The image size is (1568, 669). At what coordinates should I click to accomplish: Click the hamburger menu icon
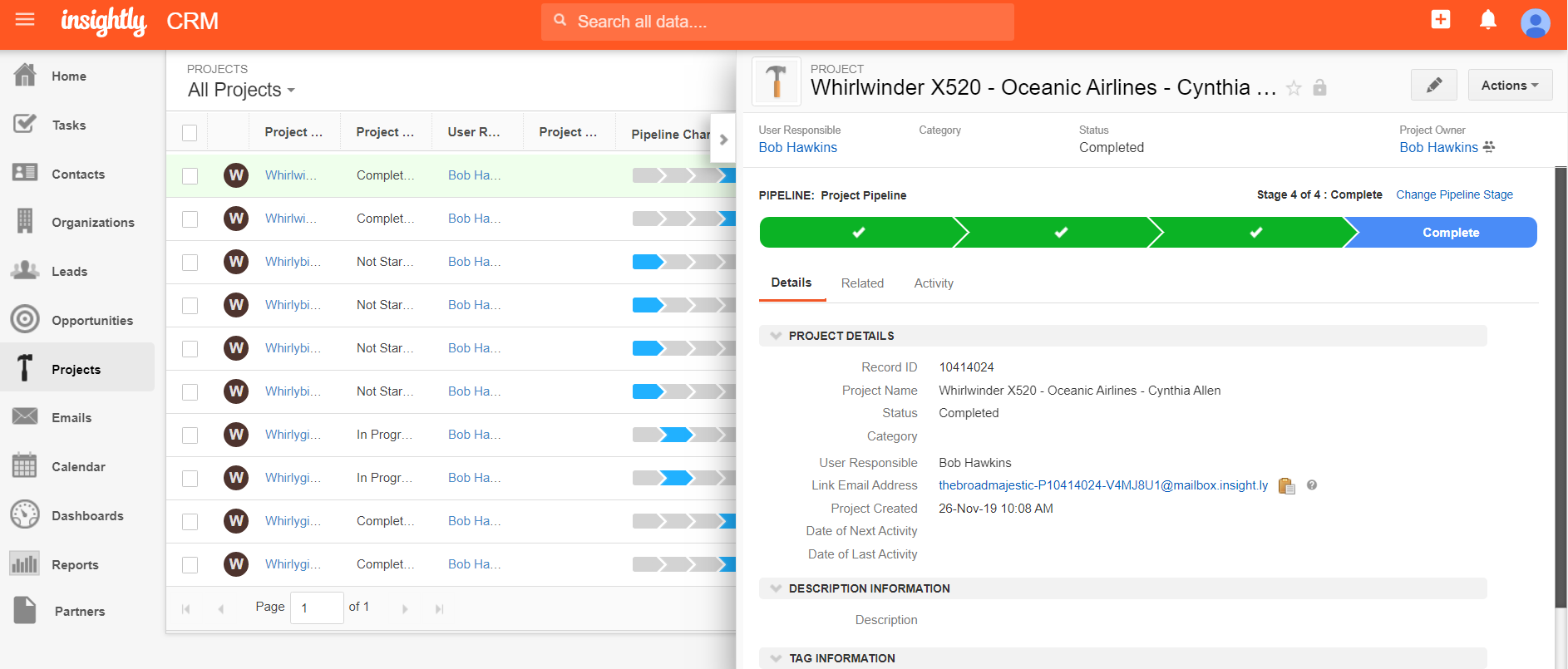tap(25, 19)
